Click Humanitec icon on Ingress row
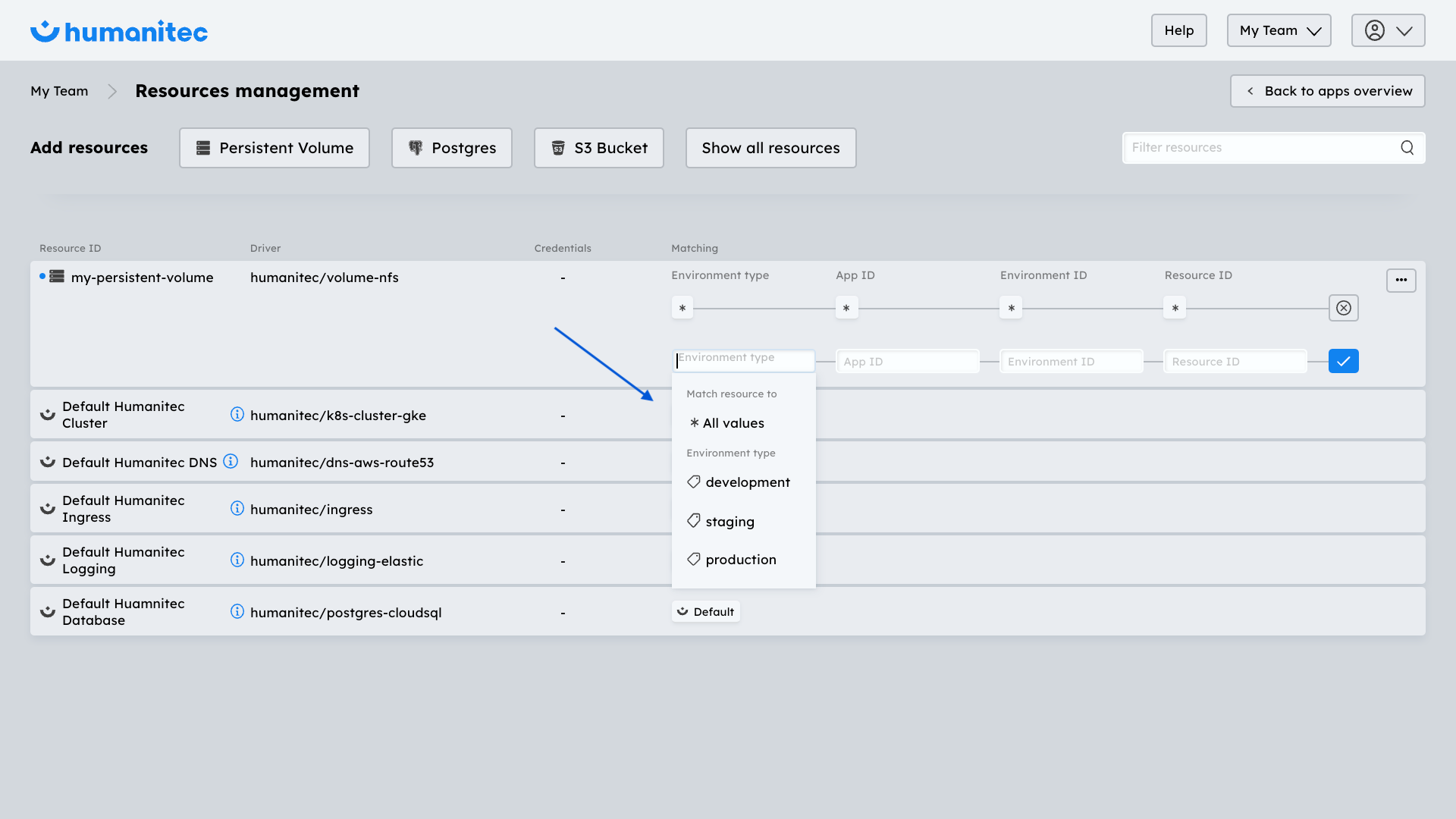This screenshot has width=1456, height=819. click(x=48, y=509)
